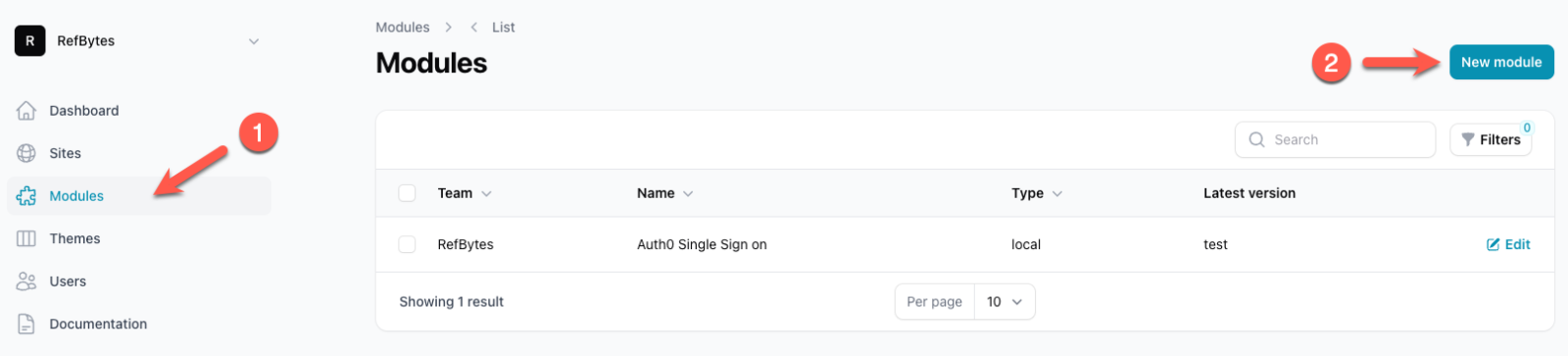This screenshot has width=1568, height=356.
Task: Click the RefBytes logo avatar
Action: pyautogui.click(x=29, y=41)
